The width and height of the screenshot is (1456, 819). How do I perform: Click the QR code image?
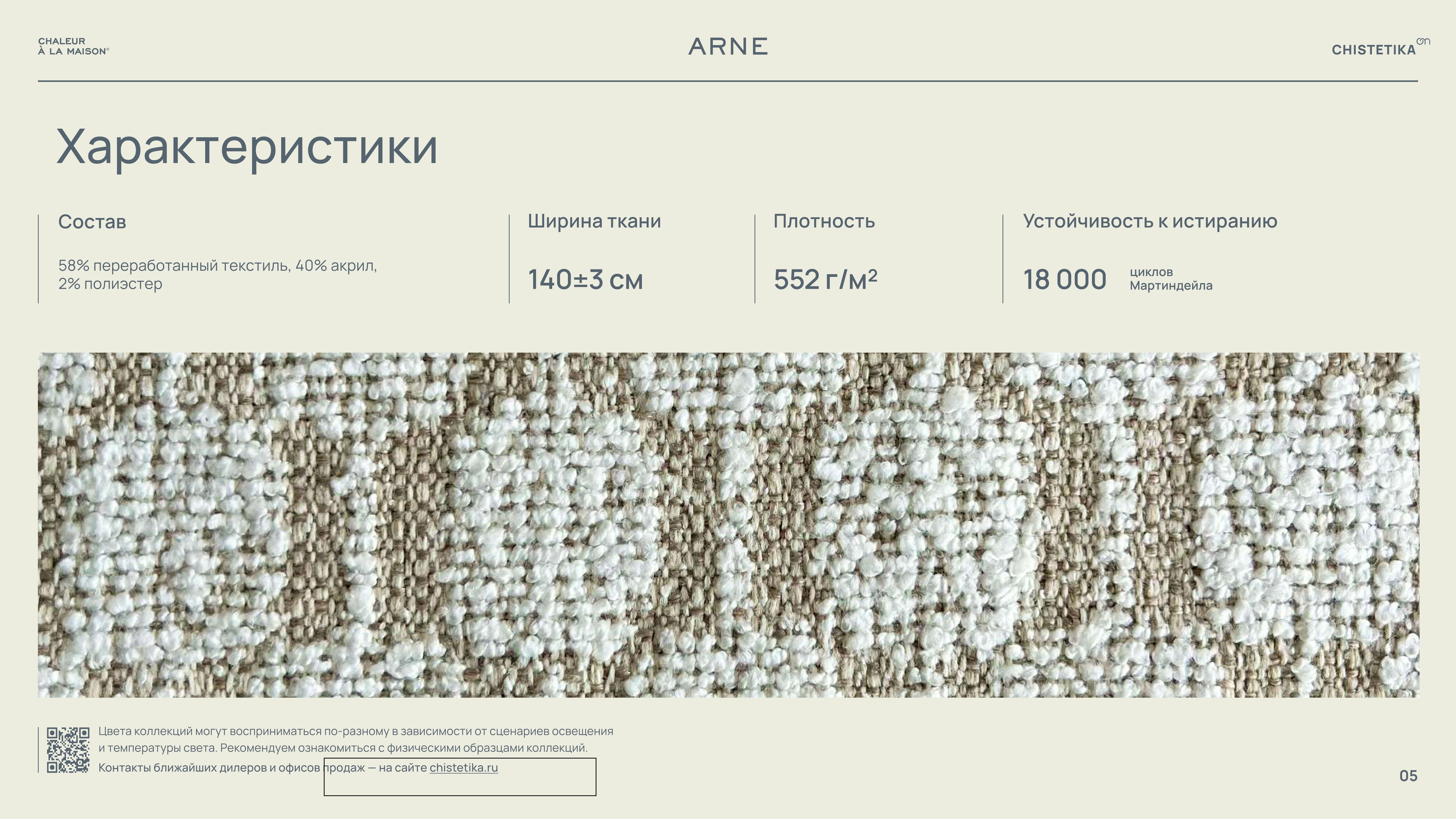pos(68,750)
